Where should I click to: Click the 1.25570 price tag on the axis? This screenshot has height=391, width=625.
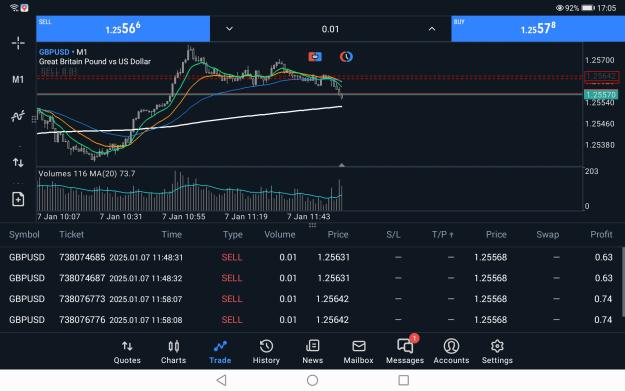[x=601, y=94]
